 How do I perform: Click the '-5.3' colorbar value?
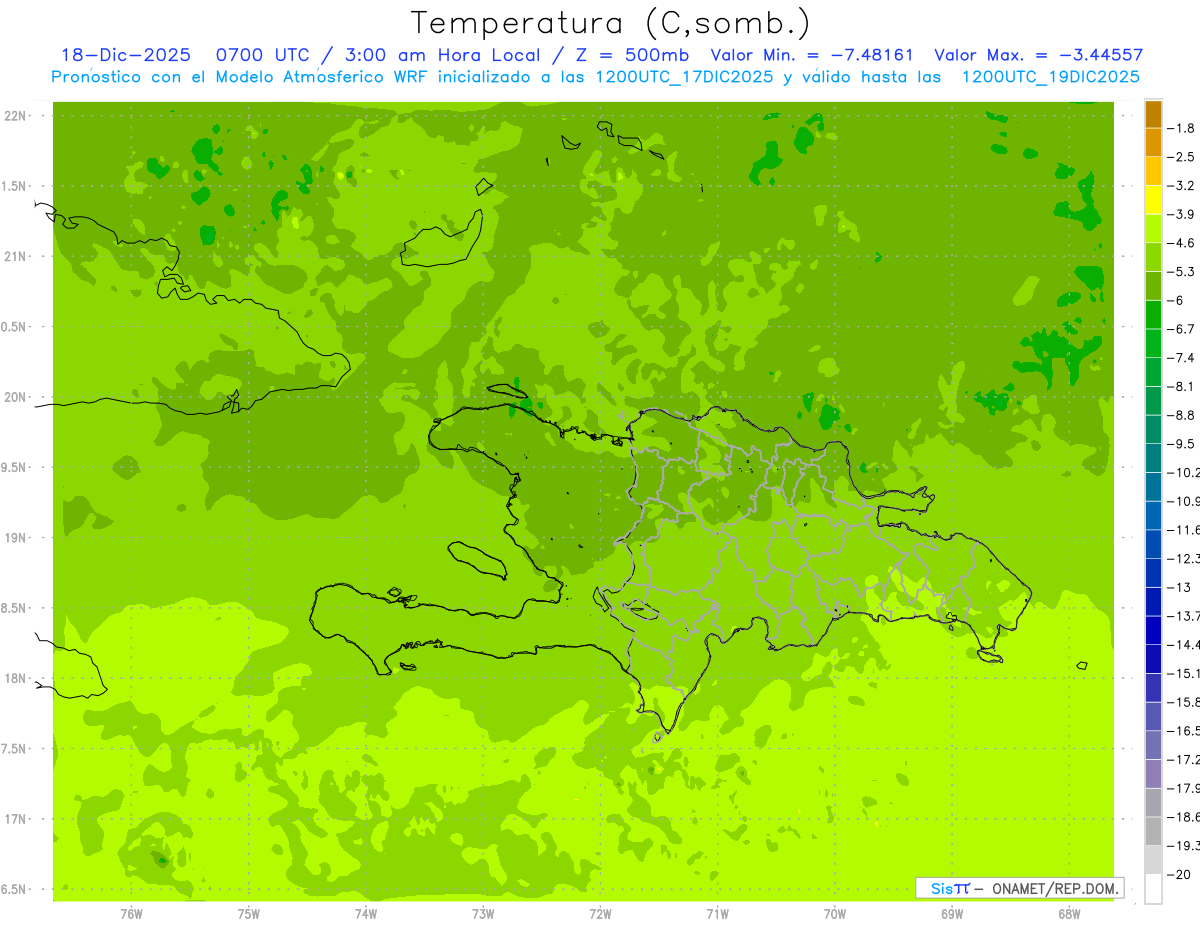1182,272
